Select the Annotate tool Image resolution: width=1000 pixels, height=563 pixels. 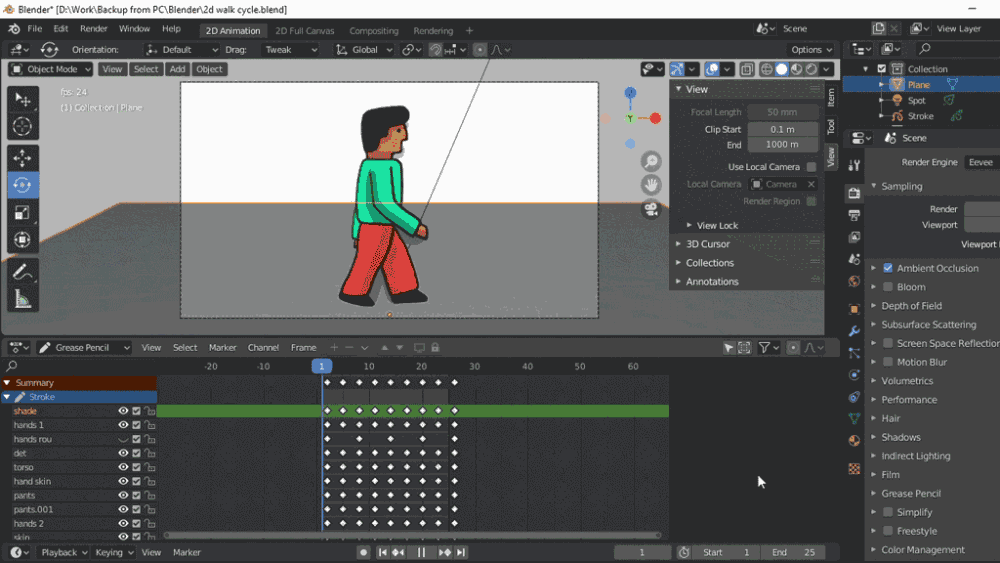[22, 272]
